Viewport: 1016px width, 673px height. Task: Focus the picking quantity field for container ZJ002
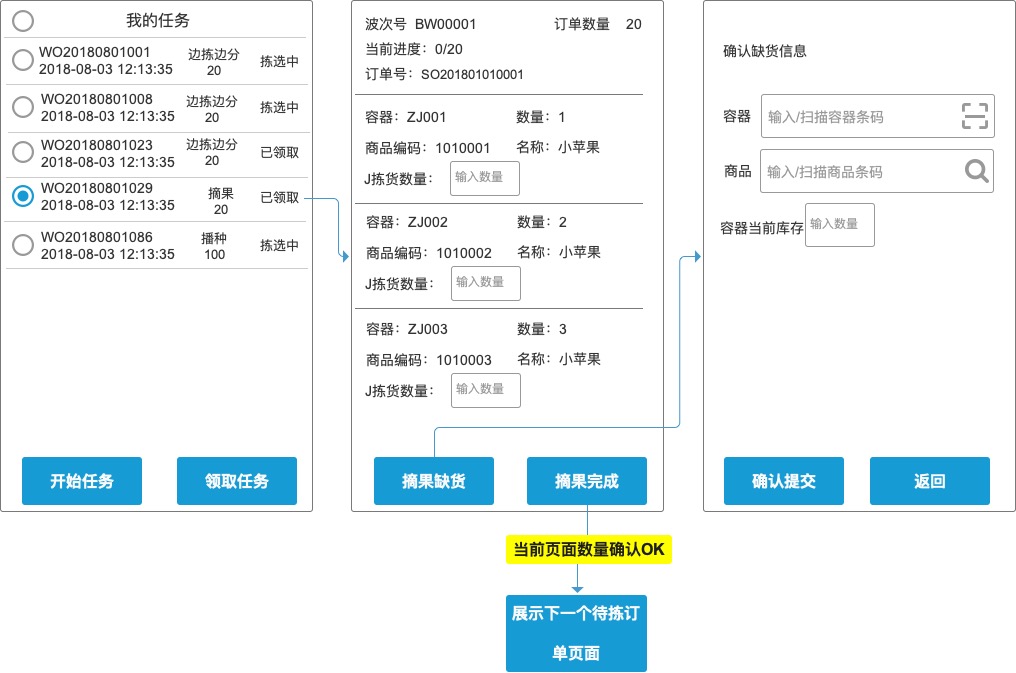485,283
